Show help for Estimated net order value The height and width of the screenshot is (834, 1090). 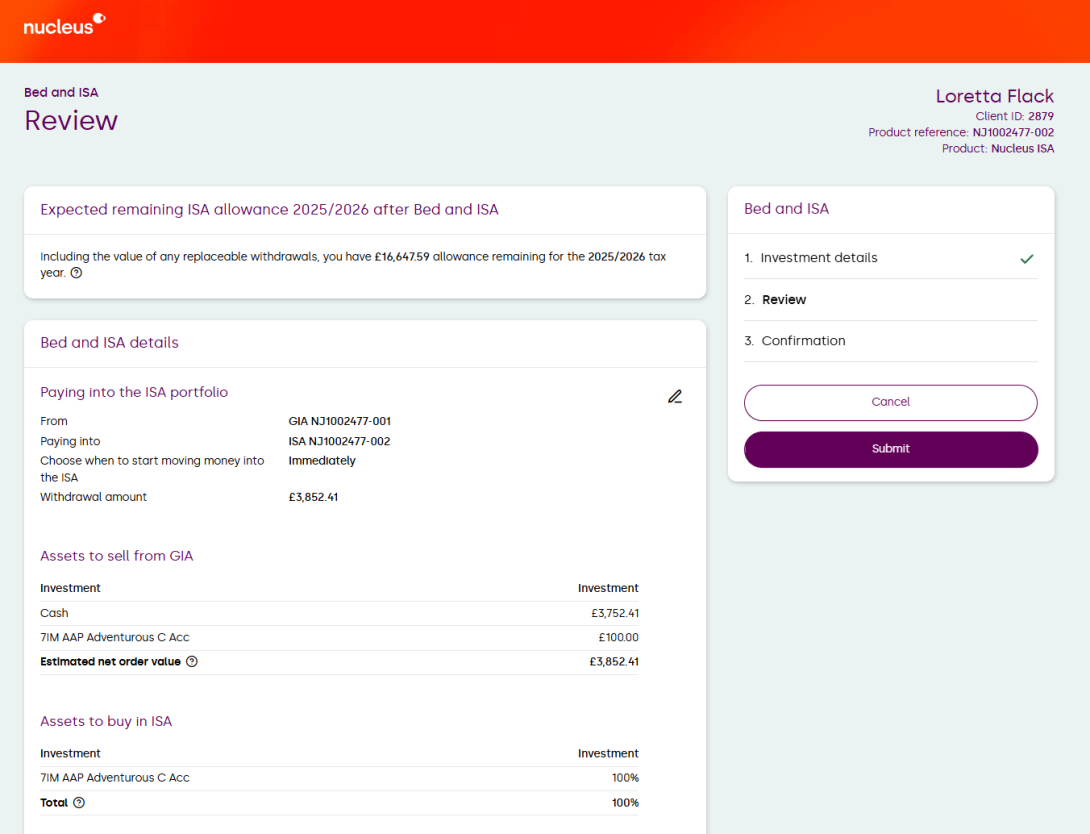pyautogui.click(x=192, y=662)
